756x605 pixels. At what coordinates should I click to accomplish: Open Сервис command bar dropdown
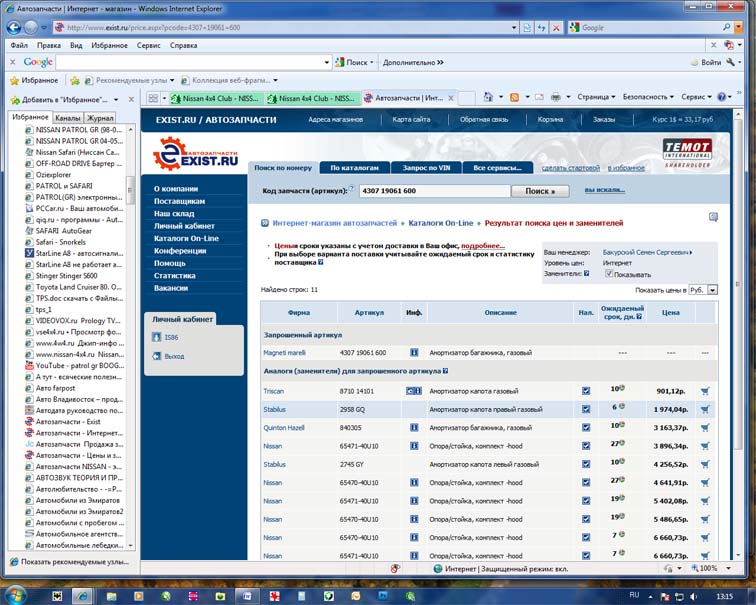696,97
